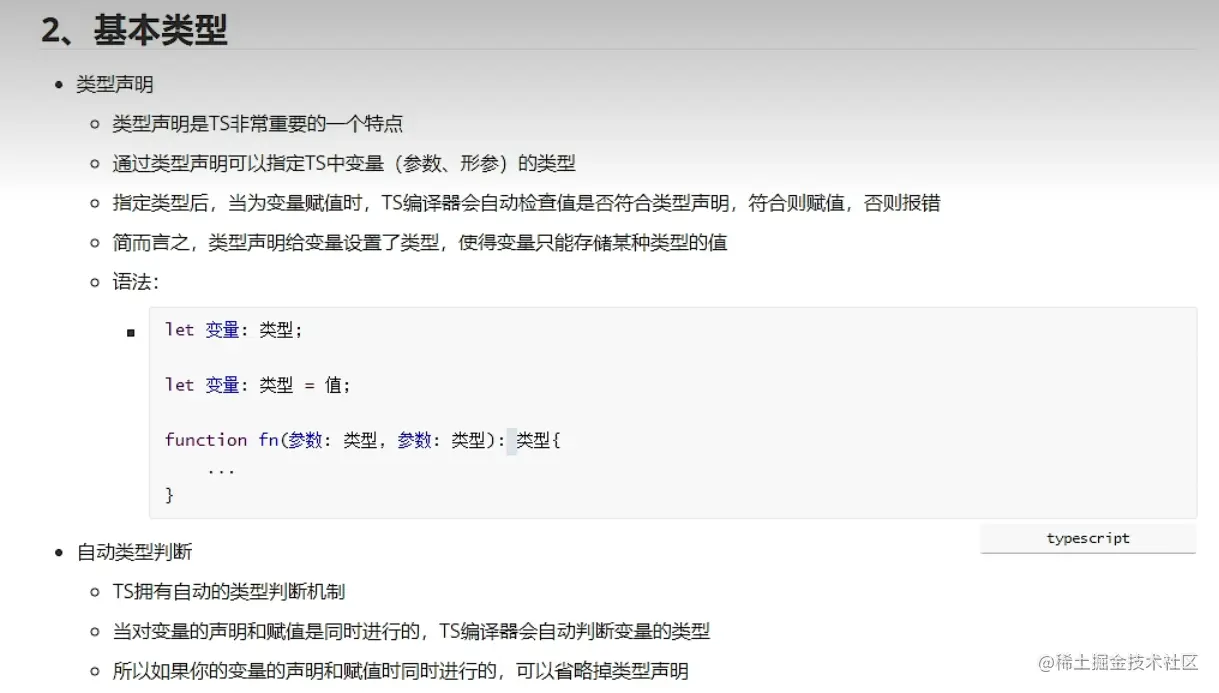Viewport: 1219px width, 693px height.
Task: Select the bullet text '类型声明'
Action: click(115, 84)
